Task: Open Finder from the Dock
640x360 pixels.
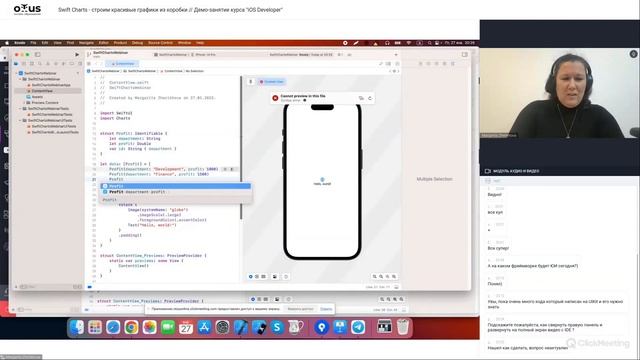Action: (77, 327)
